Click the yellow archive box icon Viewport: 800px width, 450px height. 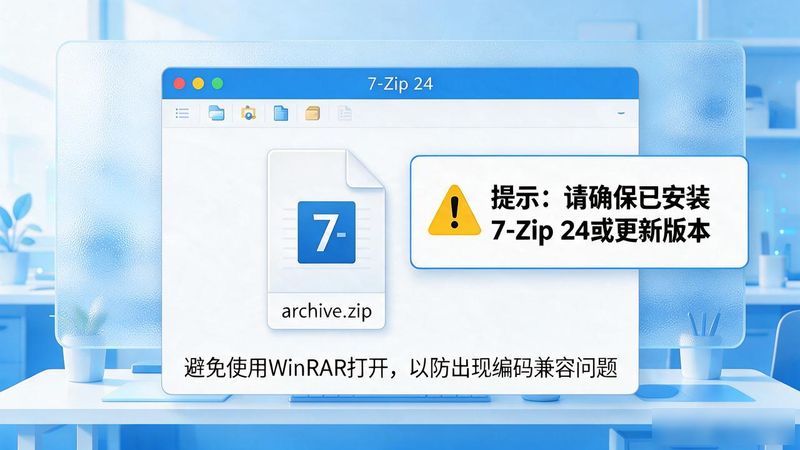tap(313, 113)
